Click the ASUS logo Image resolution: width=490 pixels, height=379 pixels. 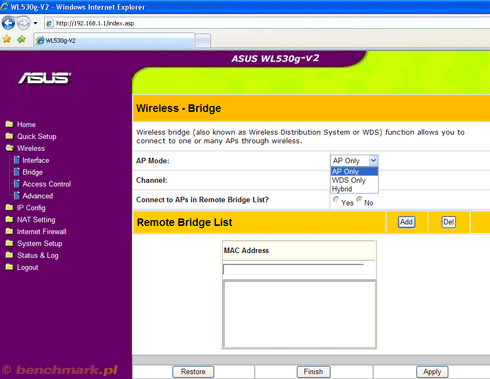point(45,78)
